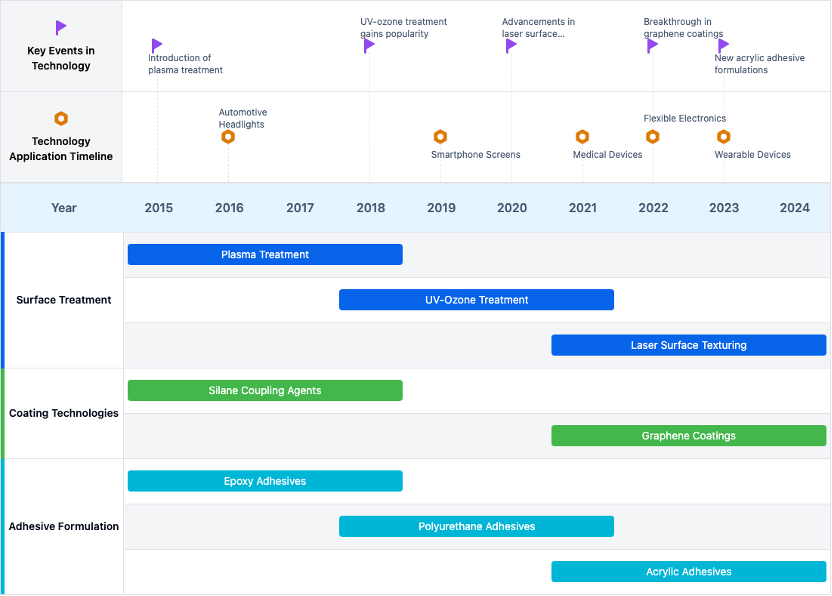Image resolution: width=832 pixels, height=596 pixels.
Task: Click the Flexible Electronics hexagon marker
Action: click(653, 137)
